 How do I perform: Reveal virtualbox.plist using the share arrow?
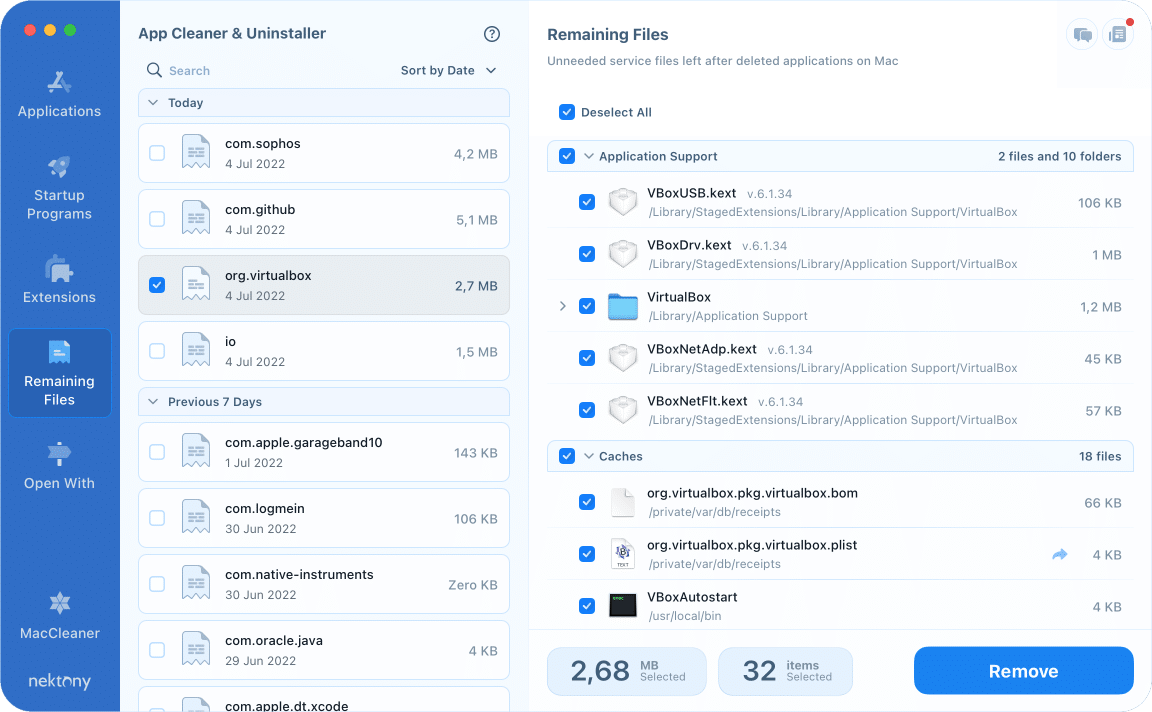coord(1059,555)
